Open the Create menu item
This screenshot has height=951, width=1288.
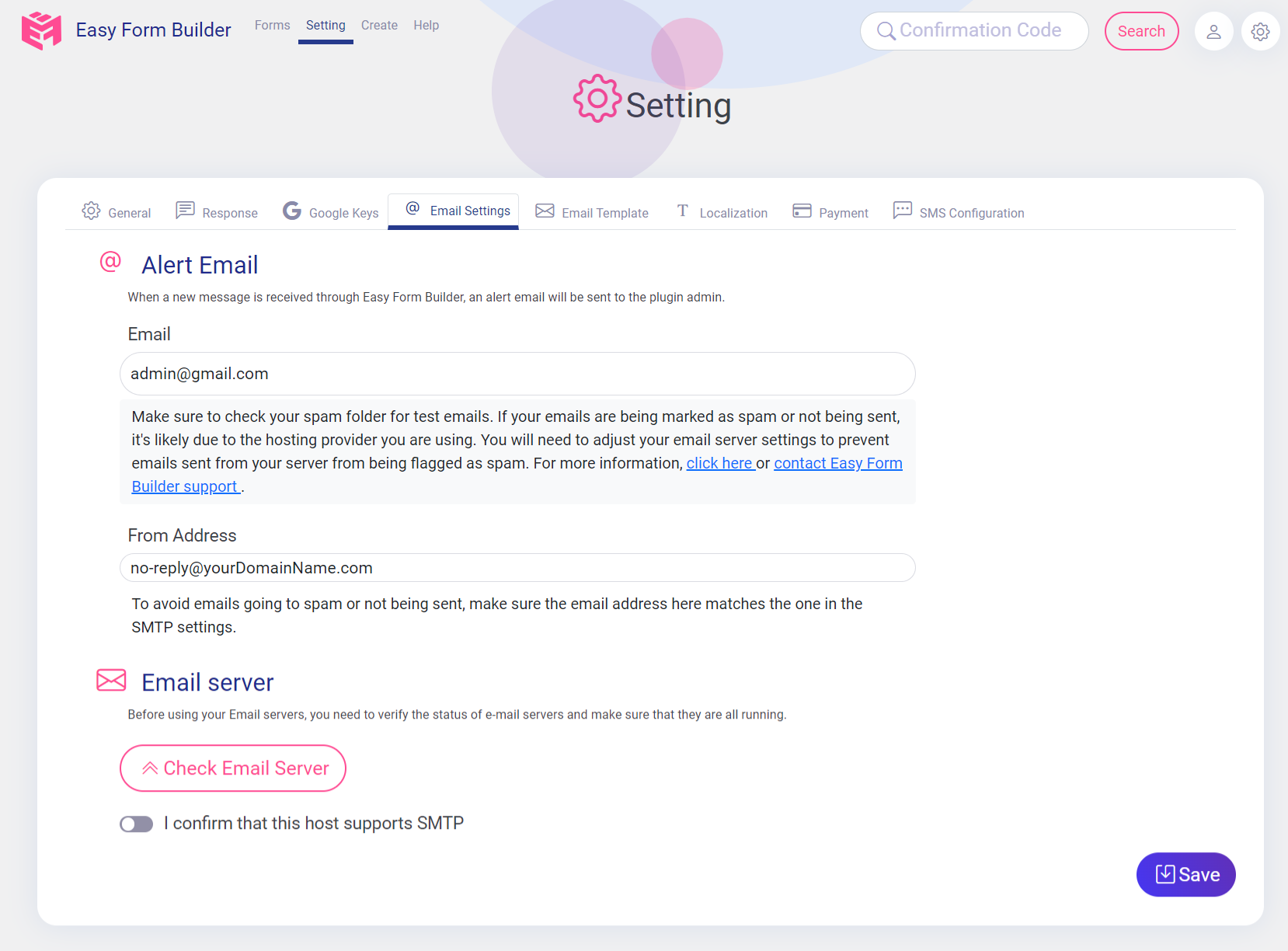click(379, 26)
